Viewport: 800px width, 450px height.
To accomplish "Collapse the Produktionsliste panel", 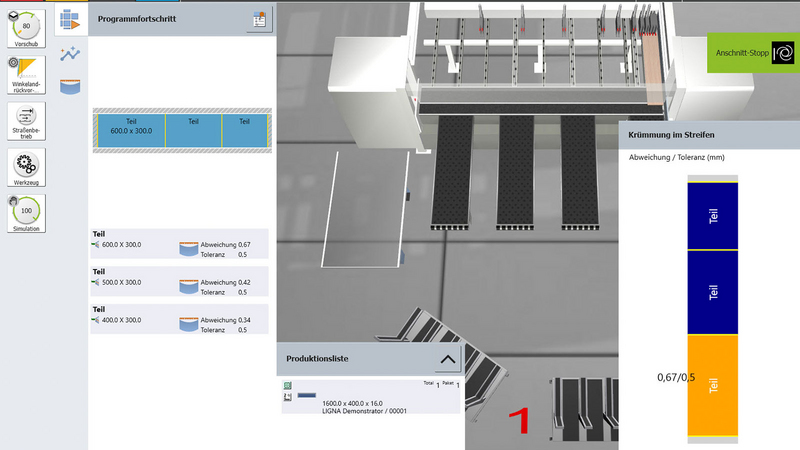I will 447,358.
